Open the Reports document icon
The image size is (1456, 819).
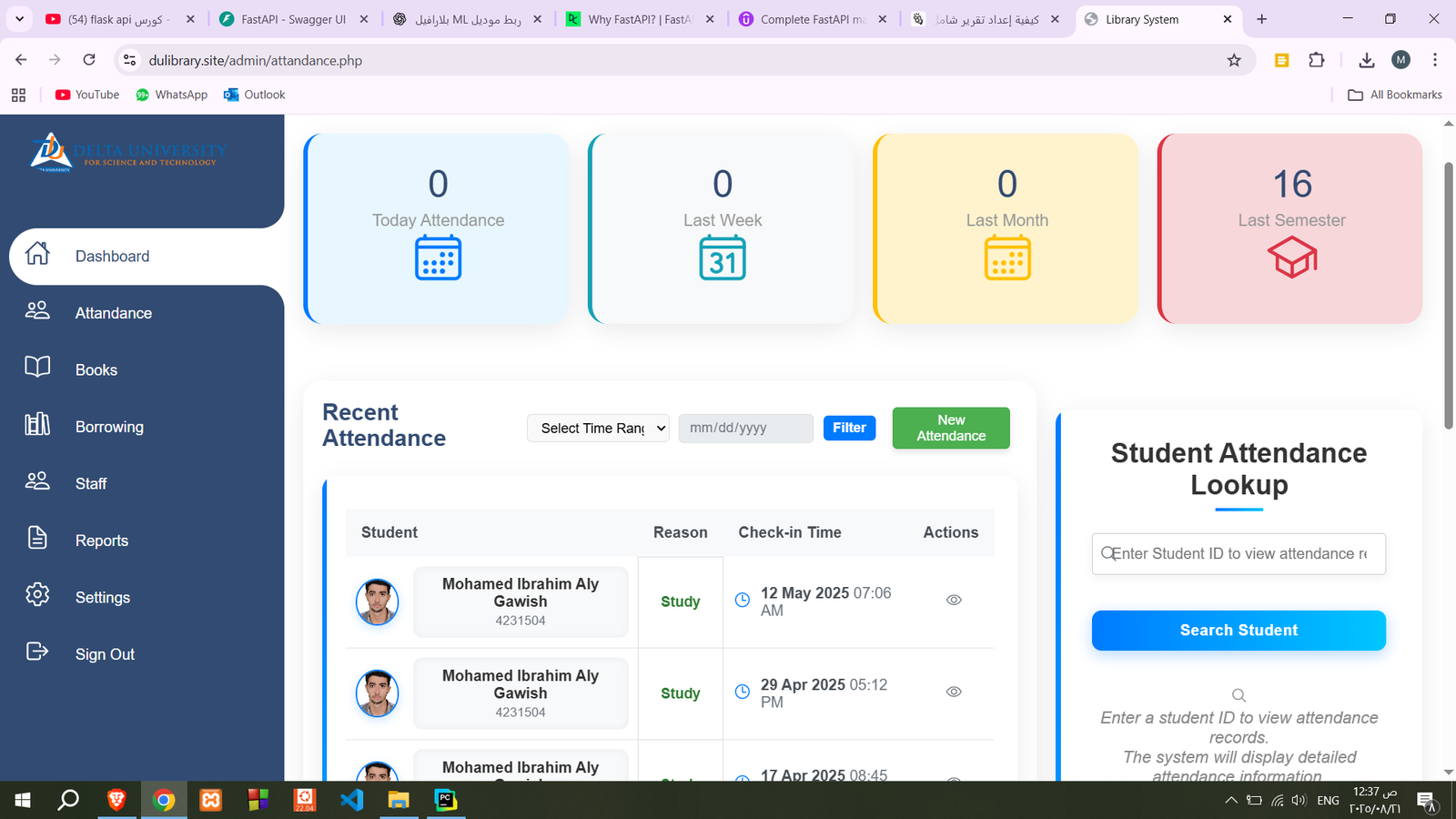pos(37,540)
